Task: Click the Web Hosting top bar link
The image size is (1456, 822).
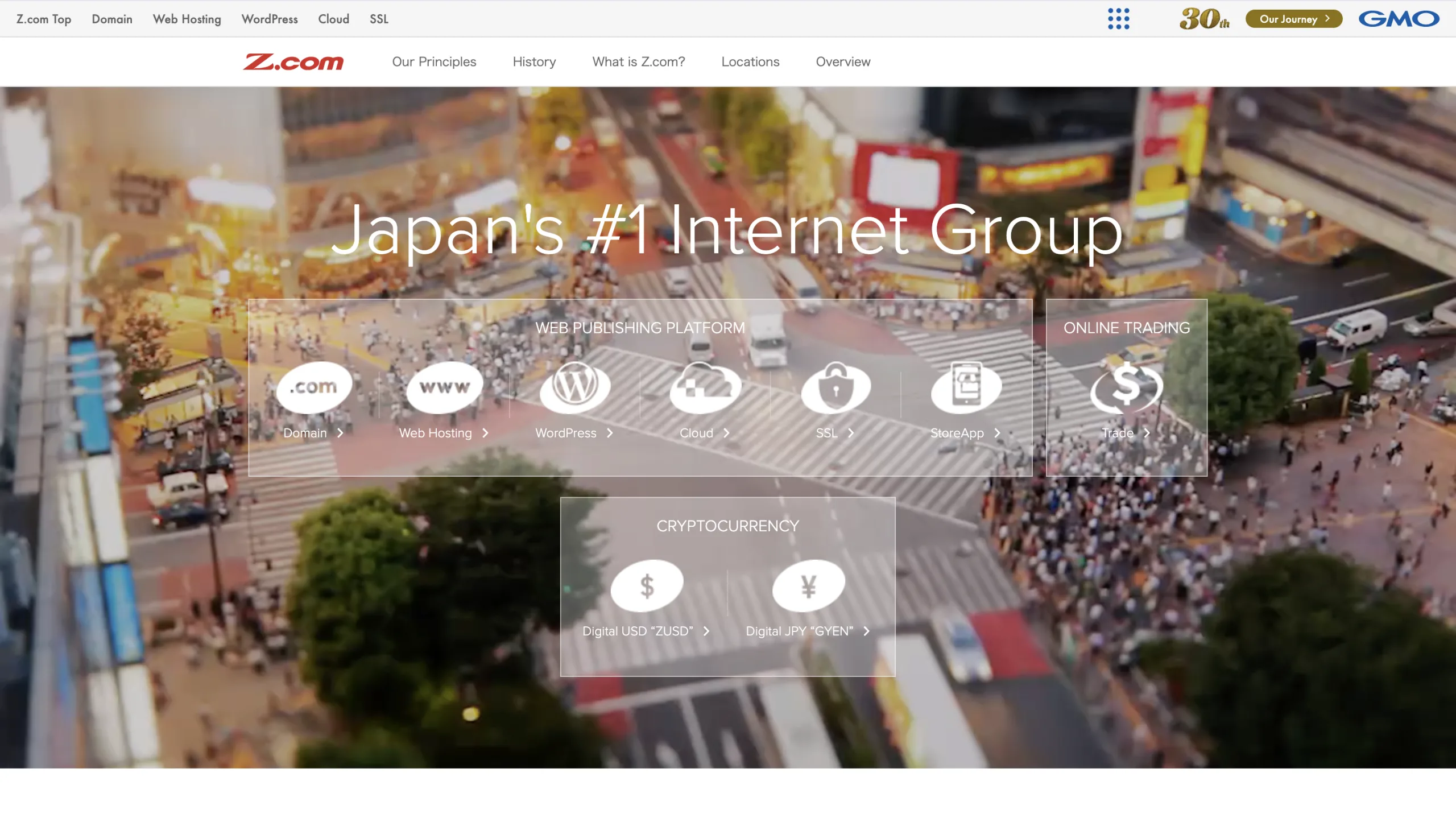Action: 187,19
